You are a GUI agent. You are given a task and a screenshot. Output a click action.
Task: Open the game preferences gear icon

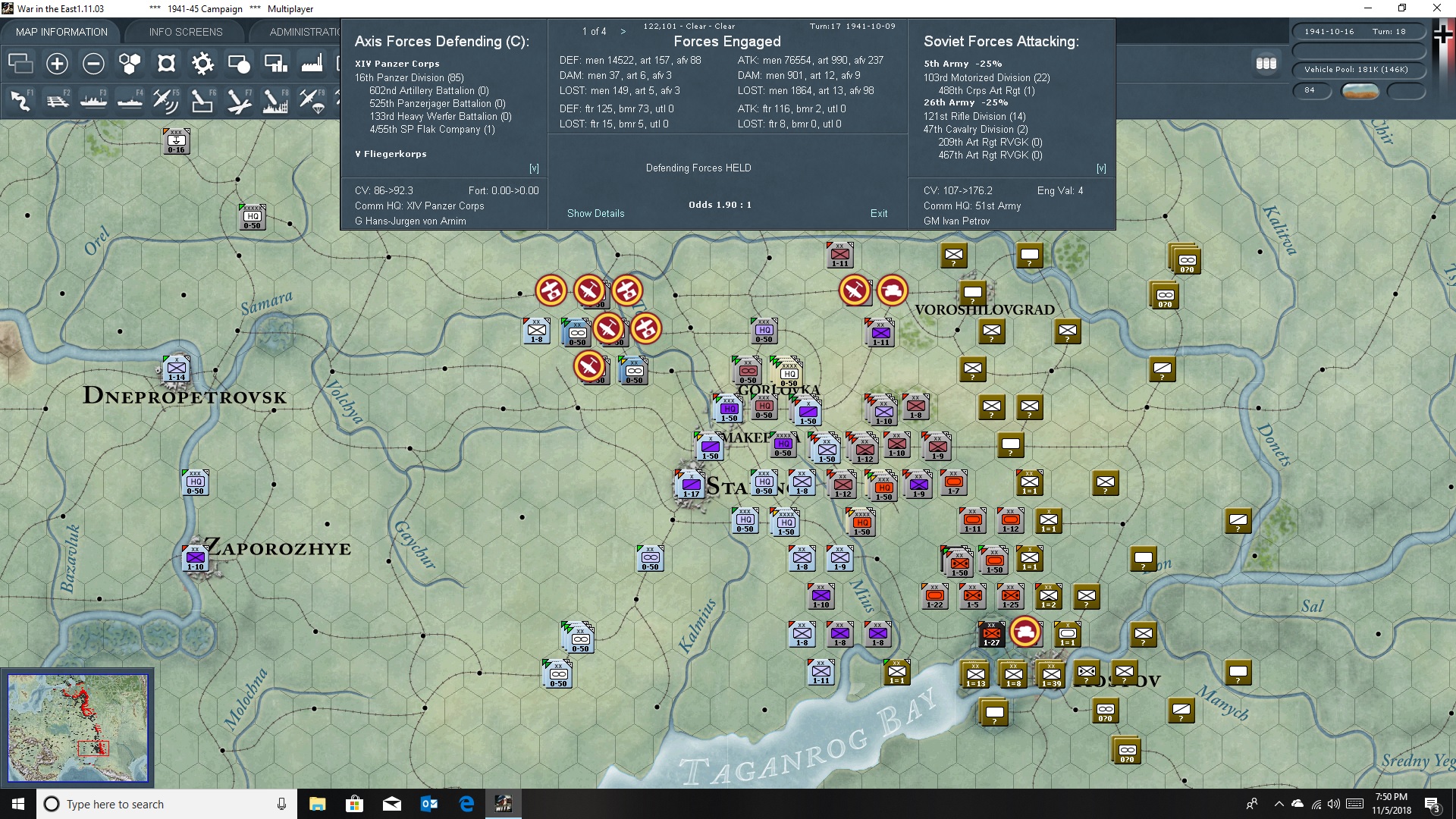pyautogui.click(x=202, y=64)
